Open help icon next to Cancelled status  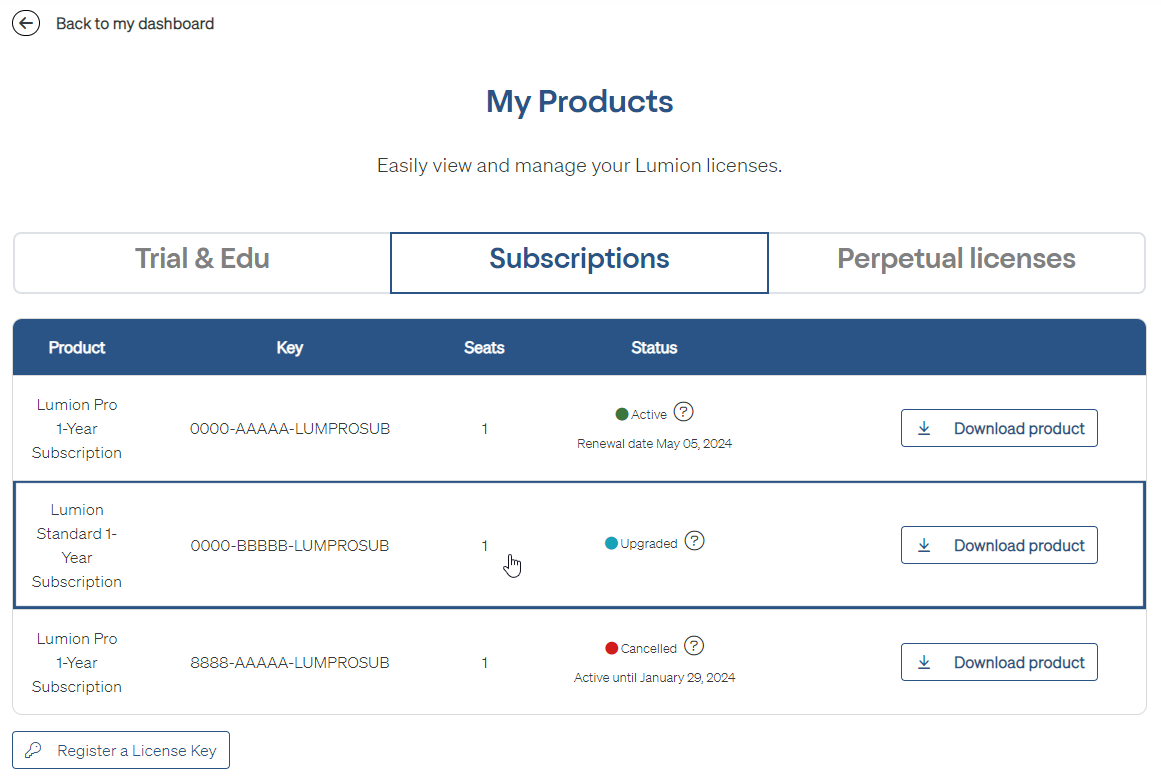694,646
